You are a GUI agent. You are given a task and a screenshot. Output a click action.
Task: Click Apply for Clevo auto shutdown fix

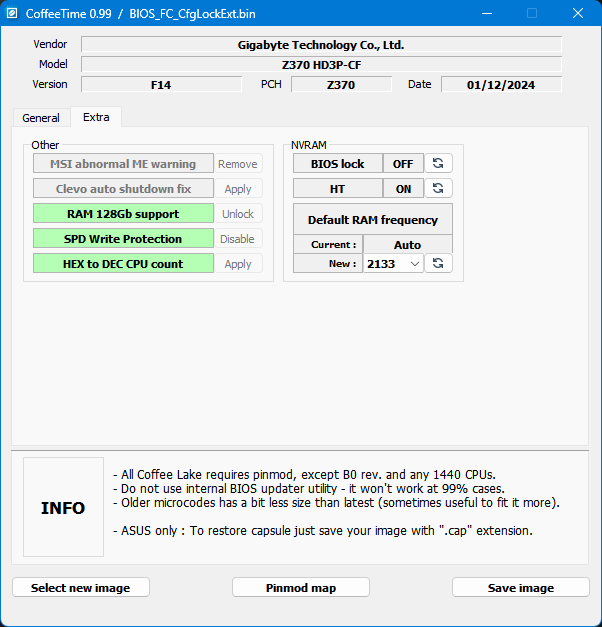(238, 189)
